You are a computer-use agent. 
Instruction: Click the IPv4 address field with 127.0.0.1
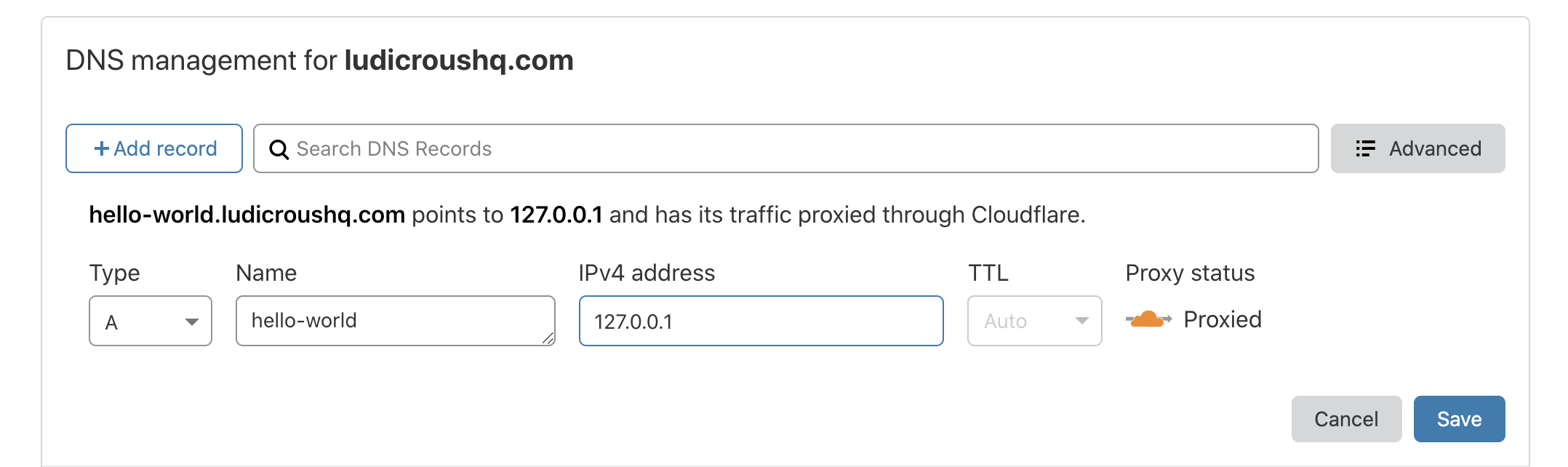click(x=761, y=321)
